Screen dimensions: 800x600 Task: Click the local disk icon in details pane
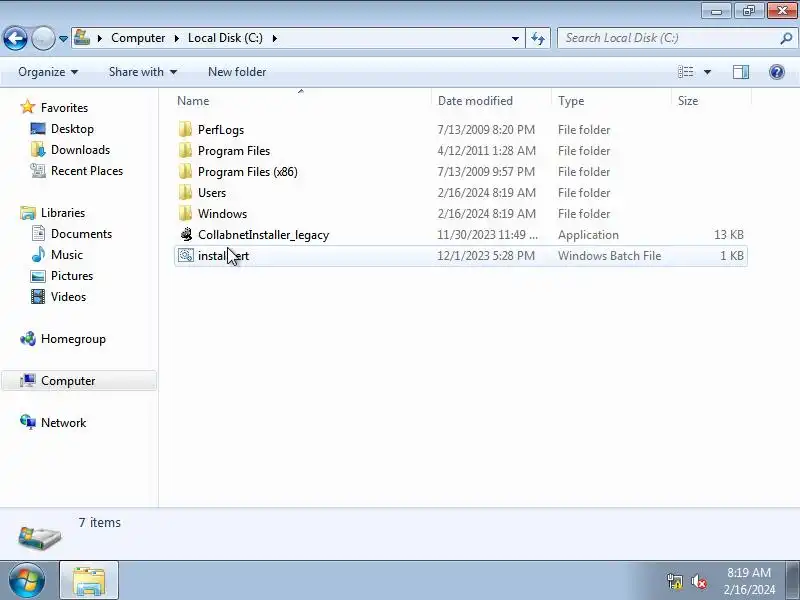coord(39,538)
